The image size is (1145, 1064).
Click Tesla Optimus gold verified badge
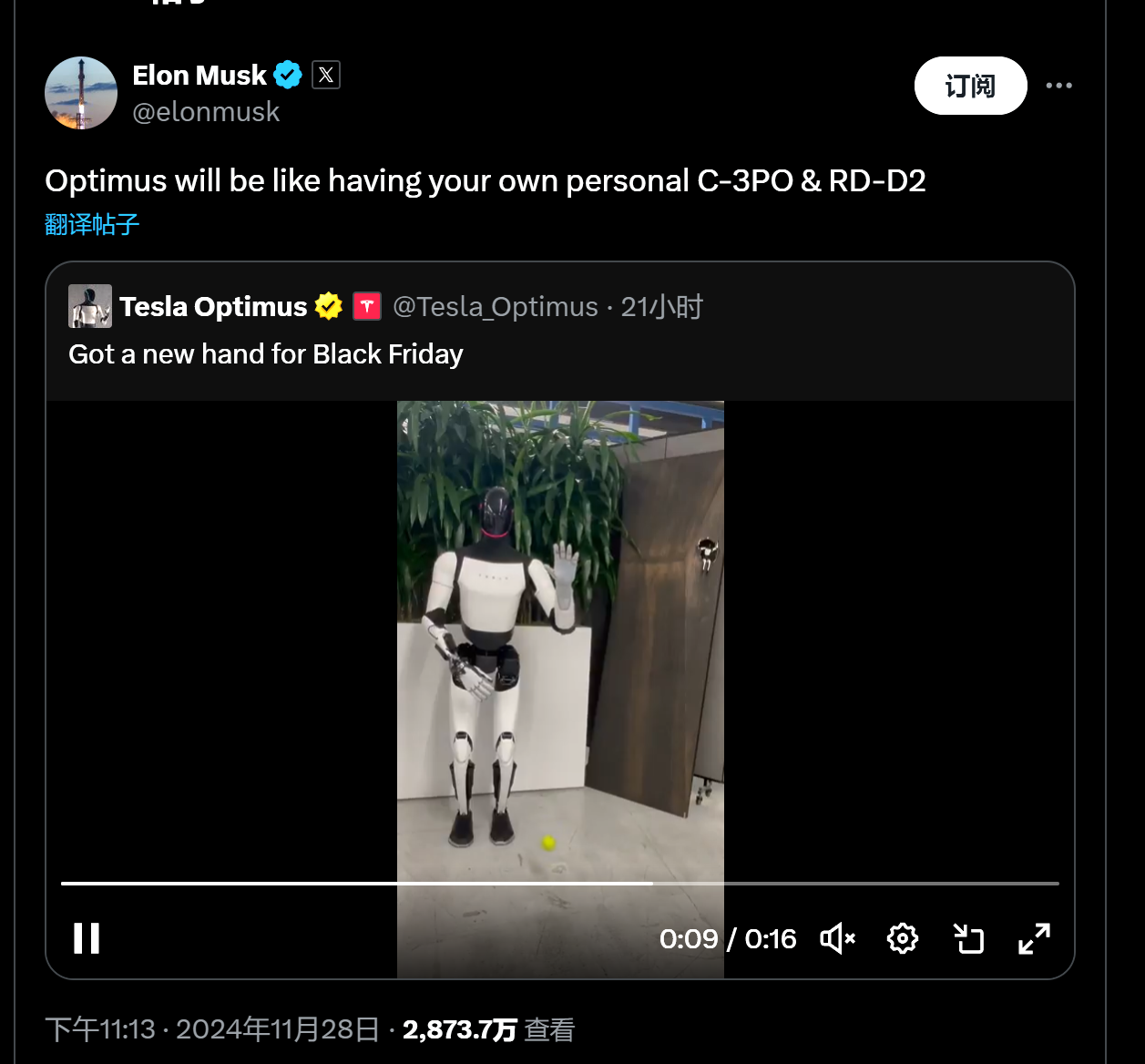(329, 306)
